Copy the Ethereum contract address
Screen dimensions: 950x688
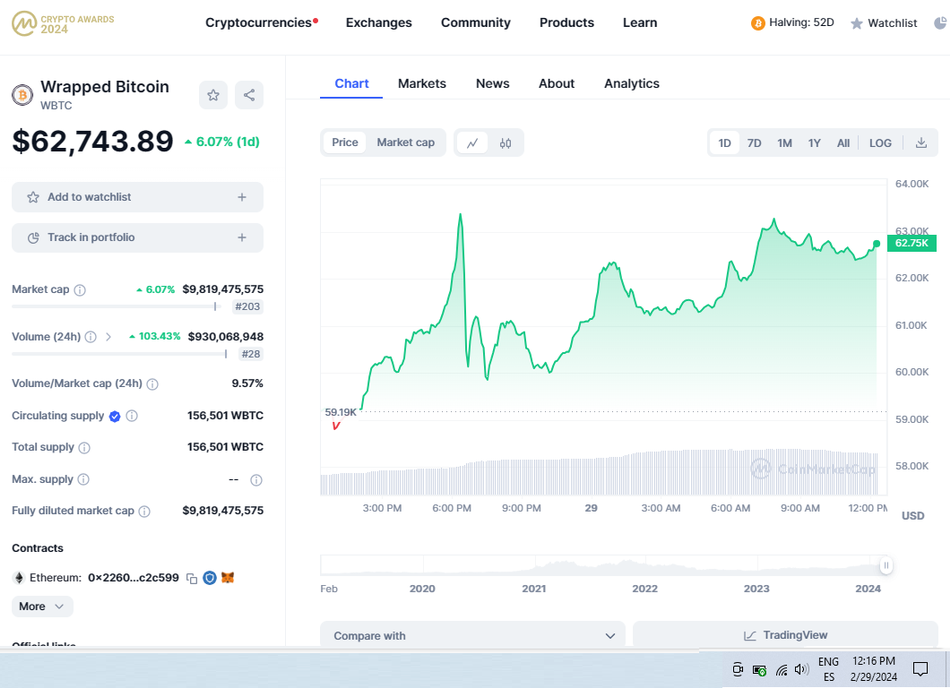pos(192,578)
